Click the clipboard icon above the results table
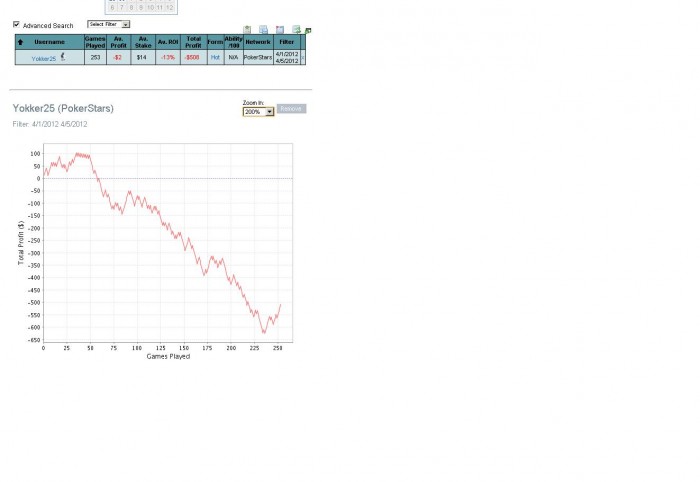Image resolution: width=700 pixels, height=482 pixels. click(x=247, y=29)
